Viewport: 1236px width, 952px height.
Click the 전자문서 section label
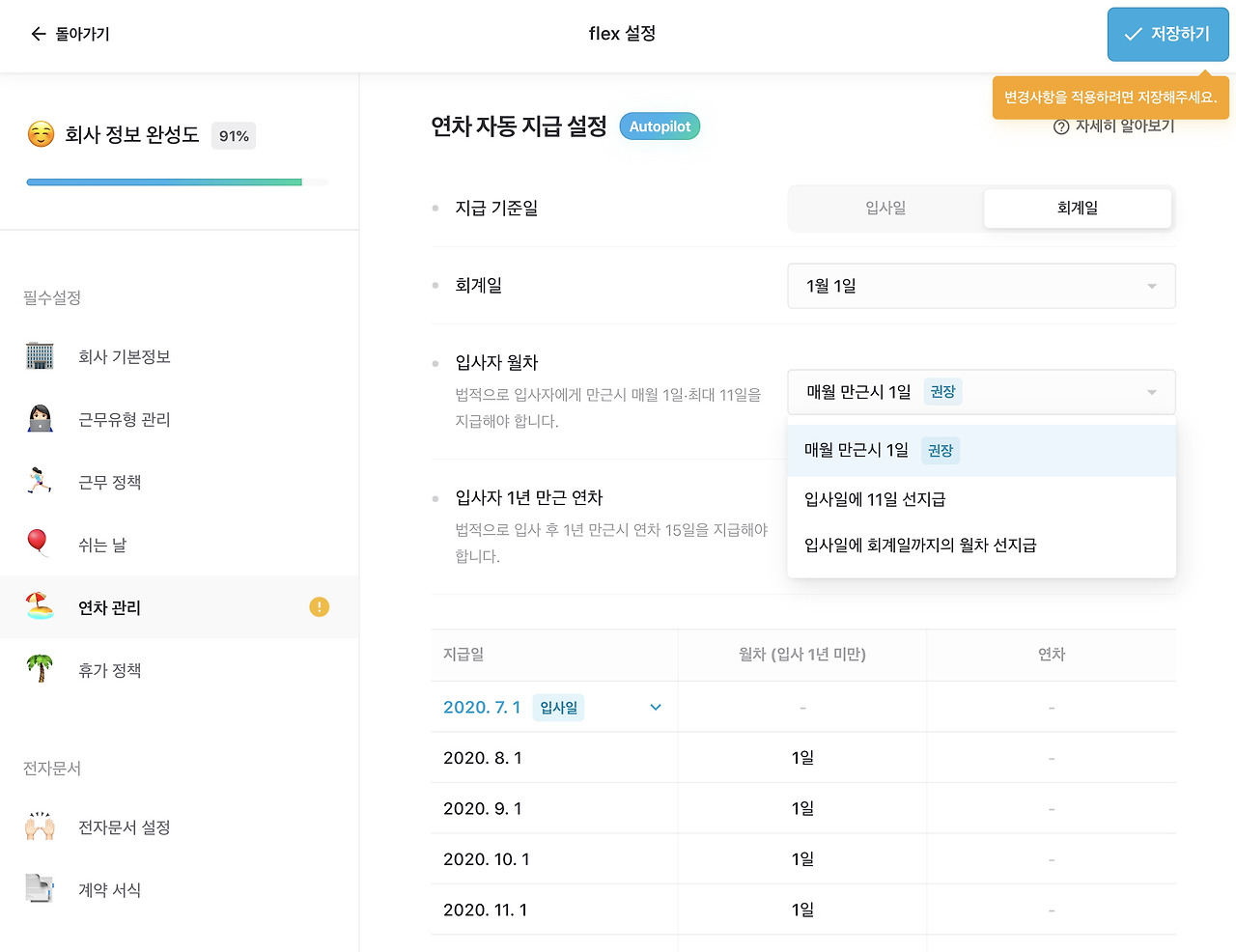(52, 769)
